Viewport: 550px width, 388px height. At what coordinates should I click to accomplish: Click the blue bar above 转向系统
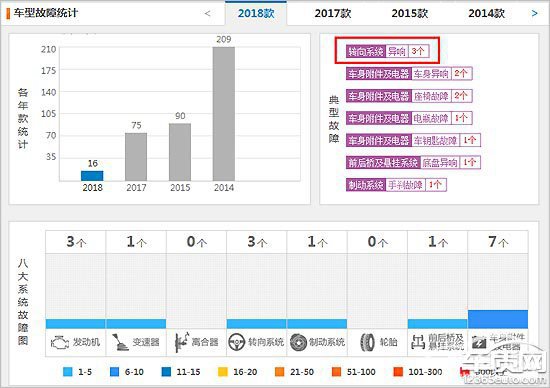pos(256,324)
